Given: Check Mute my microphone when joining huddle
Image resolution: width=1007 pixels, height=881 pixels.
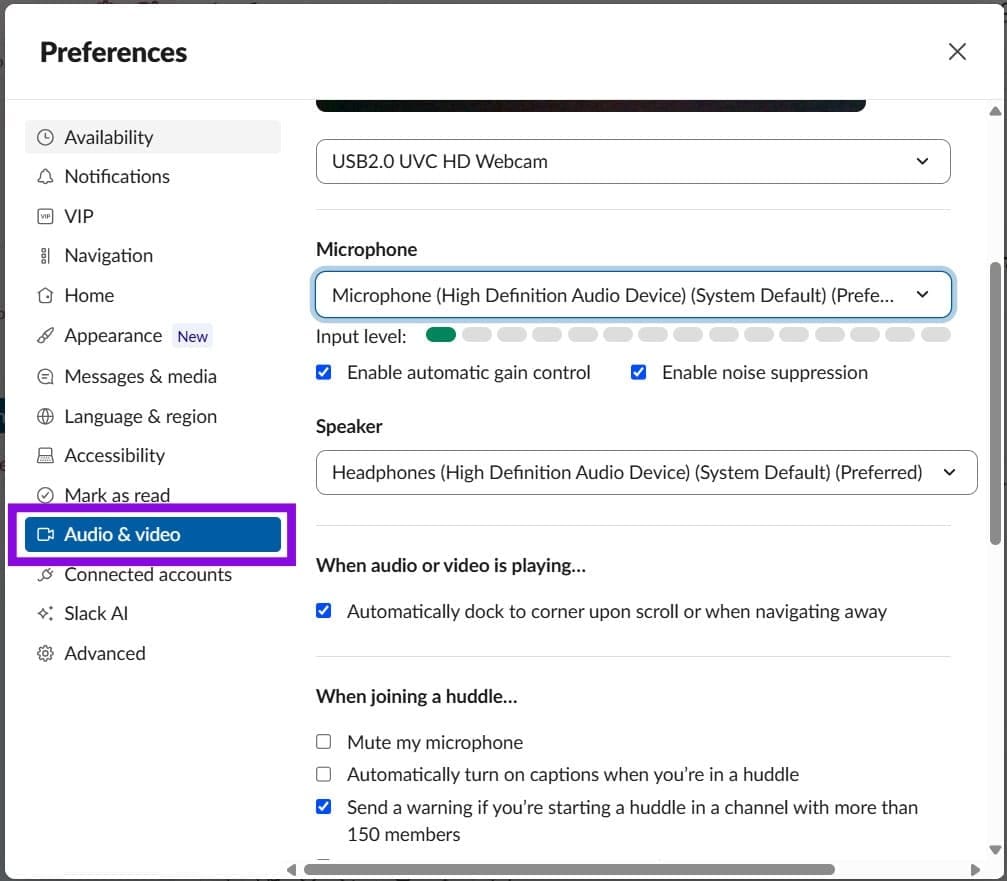Looking at the screenshot, I should tap(324, 742).
